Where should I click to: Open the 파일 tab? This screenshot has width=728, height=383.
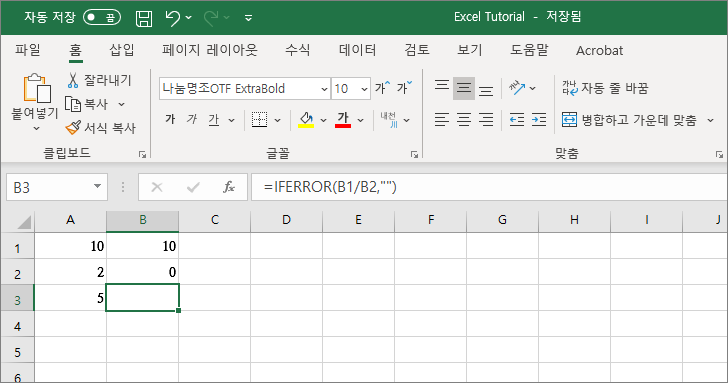tap(27, 50)
